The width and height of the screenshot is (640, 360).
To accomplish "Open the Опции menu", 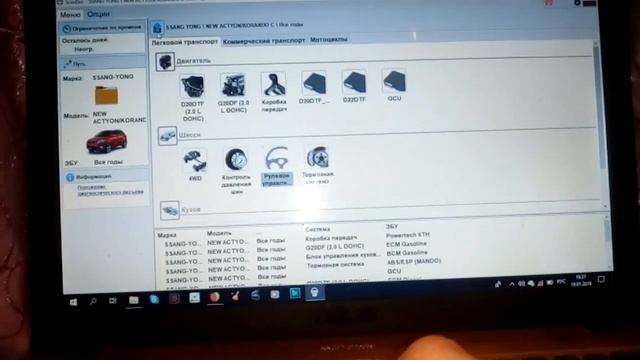I will [98, 14].
